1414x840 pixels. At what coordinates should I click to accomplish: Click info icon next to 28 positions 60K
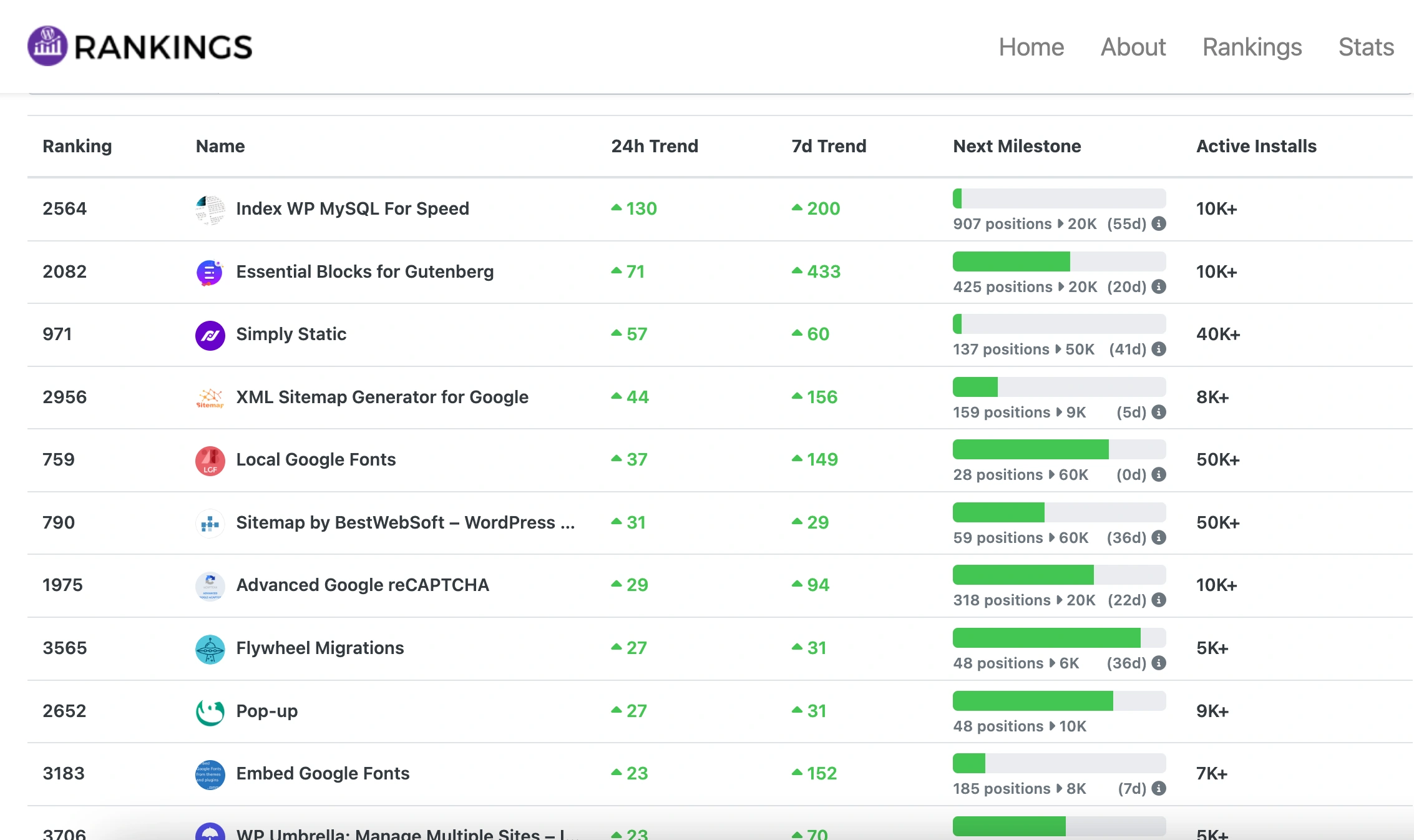(1159, 474)
